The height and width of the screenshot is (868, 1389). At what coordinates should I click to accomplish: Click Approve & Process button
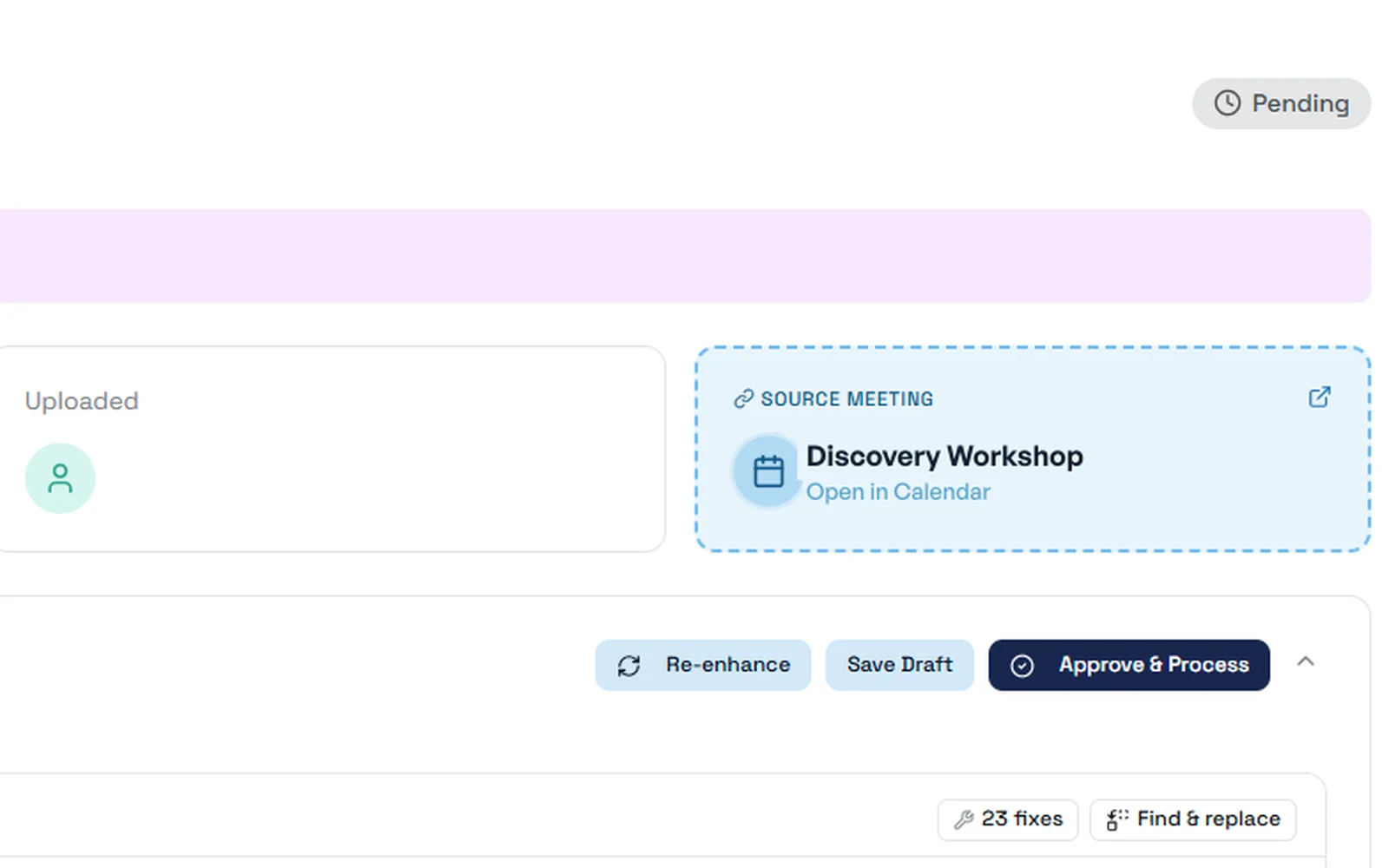click(x=1129, y=665)
